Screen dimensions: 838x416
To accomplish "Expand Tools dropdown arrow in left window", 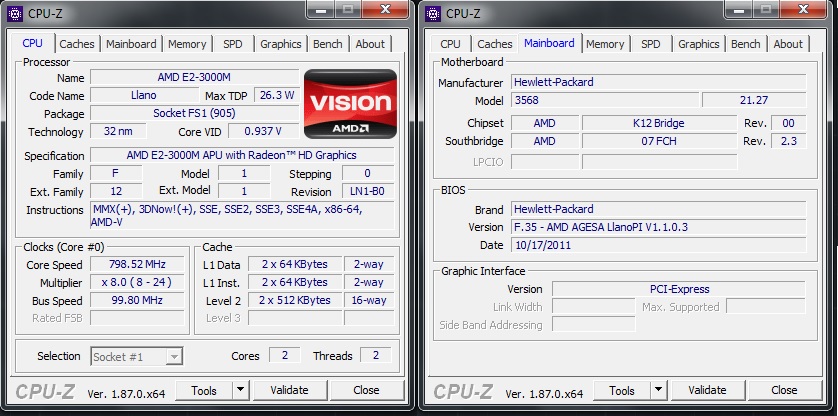I will tap(241, 390).
